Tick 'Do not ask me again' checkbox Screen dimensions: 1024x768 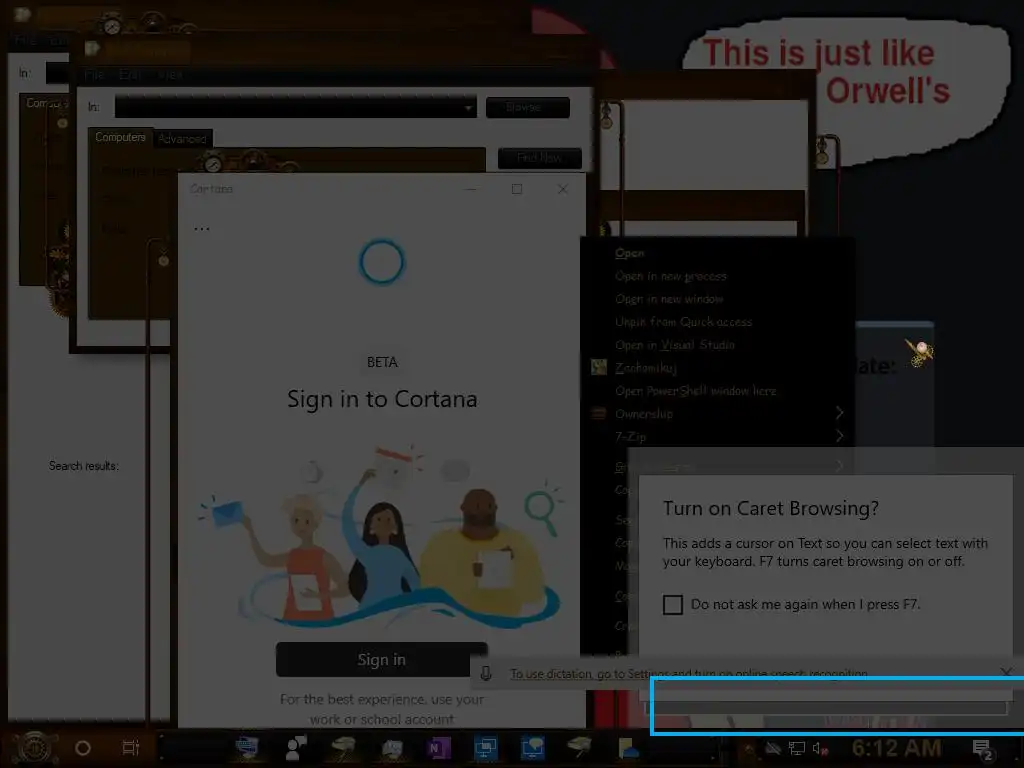pos(673,605)
